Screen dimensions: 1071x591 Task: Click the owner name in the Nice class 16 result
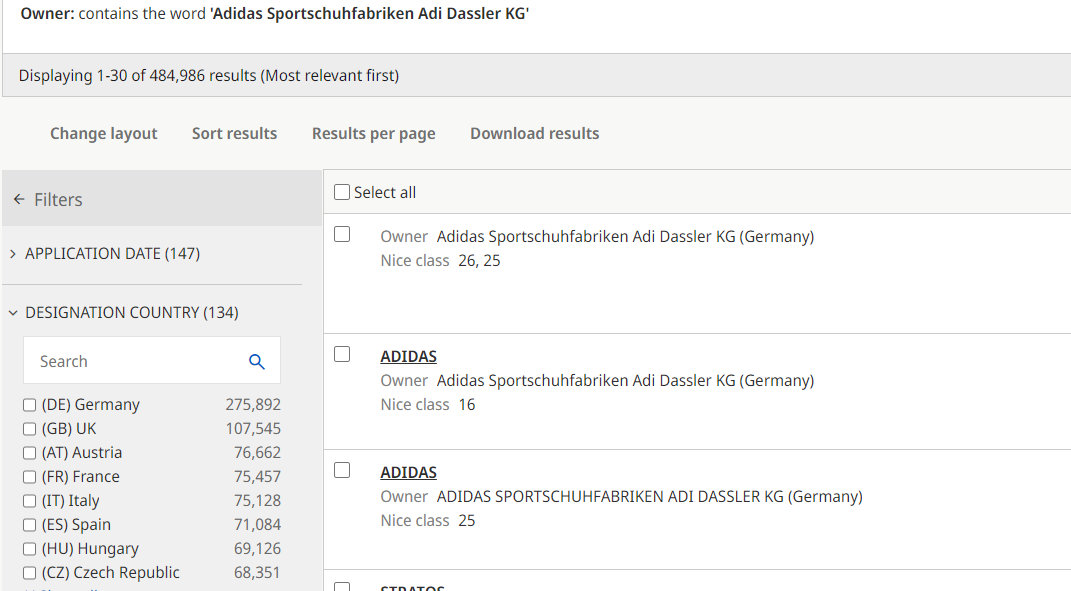(626, 381)
